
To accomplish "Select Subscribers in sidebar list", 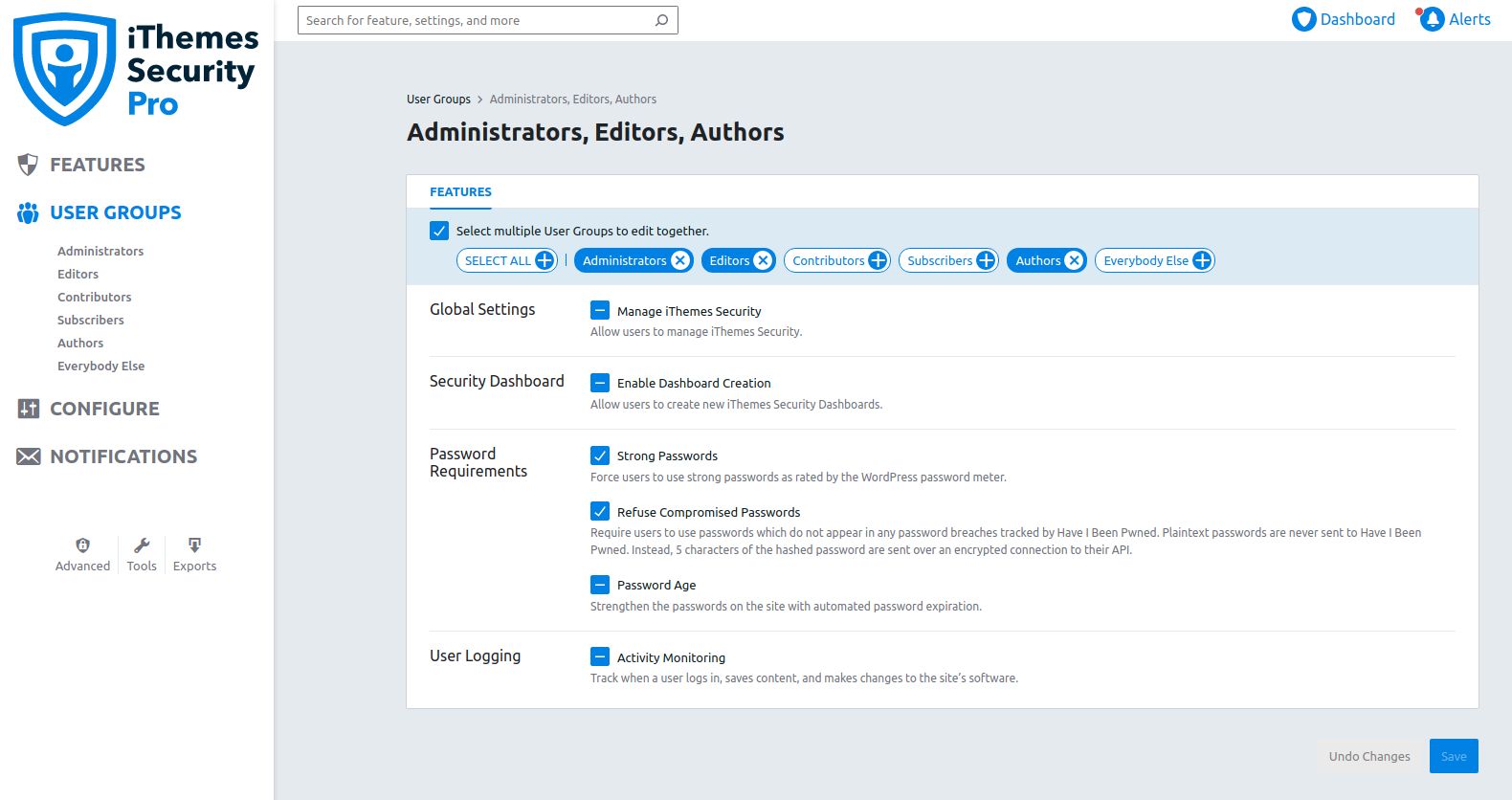I will (x=91, y=320).
